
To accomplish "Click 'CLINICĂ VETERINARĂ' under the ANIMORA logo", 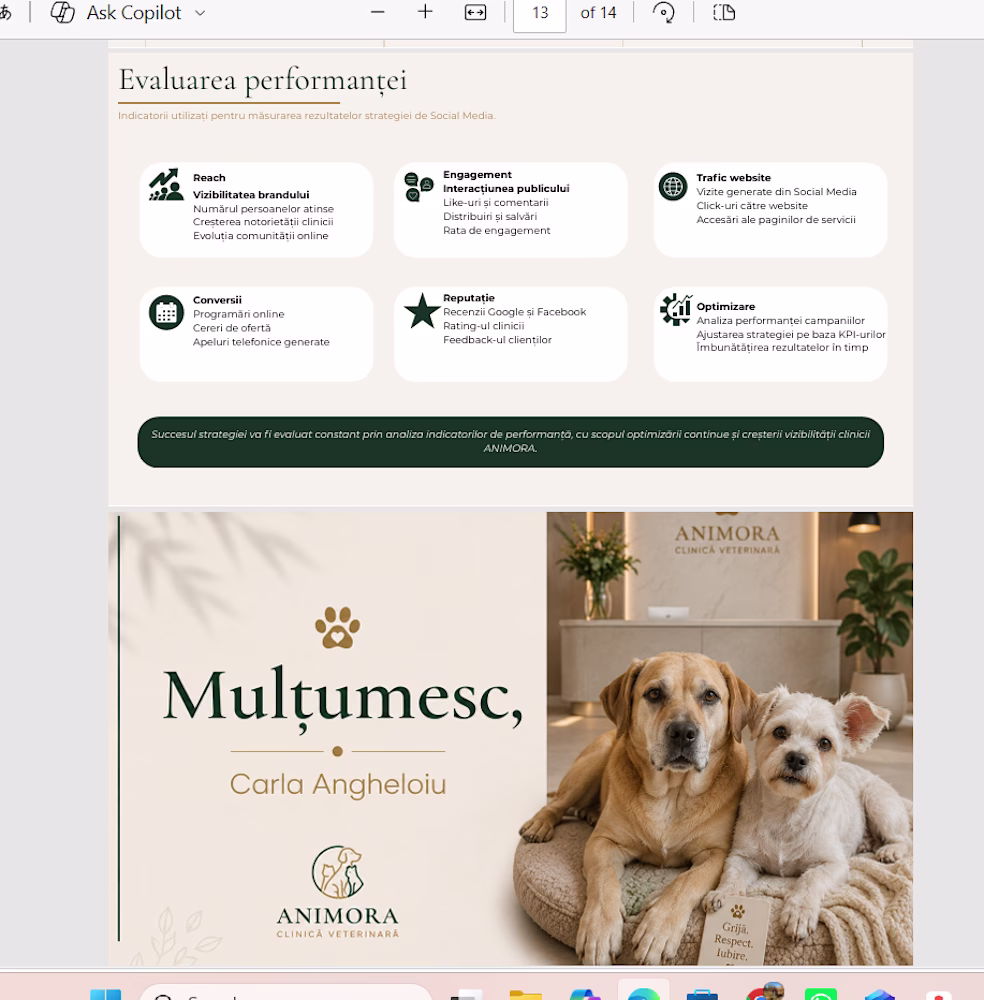I will [x=338, y=934].
